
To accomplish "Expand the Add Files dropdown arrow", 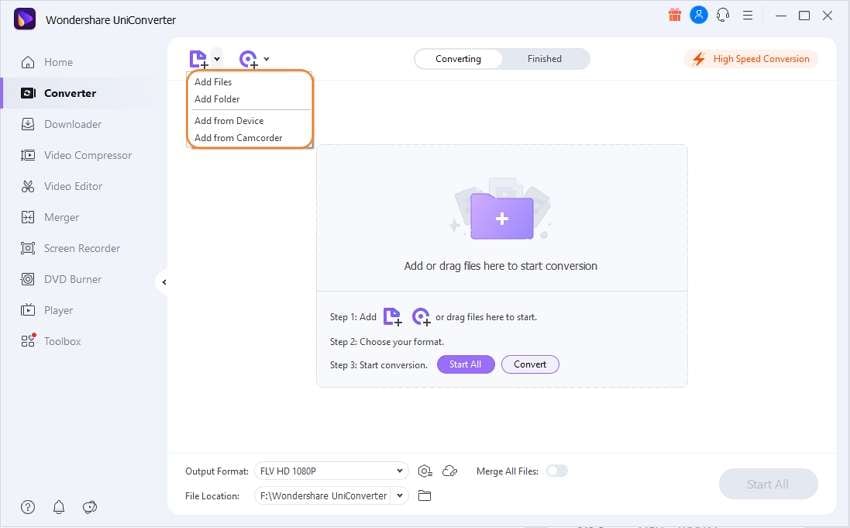I will [217, 59].
